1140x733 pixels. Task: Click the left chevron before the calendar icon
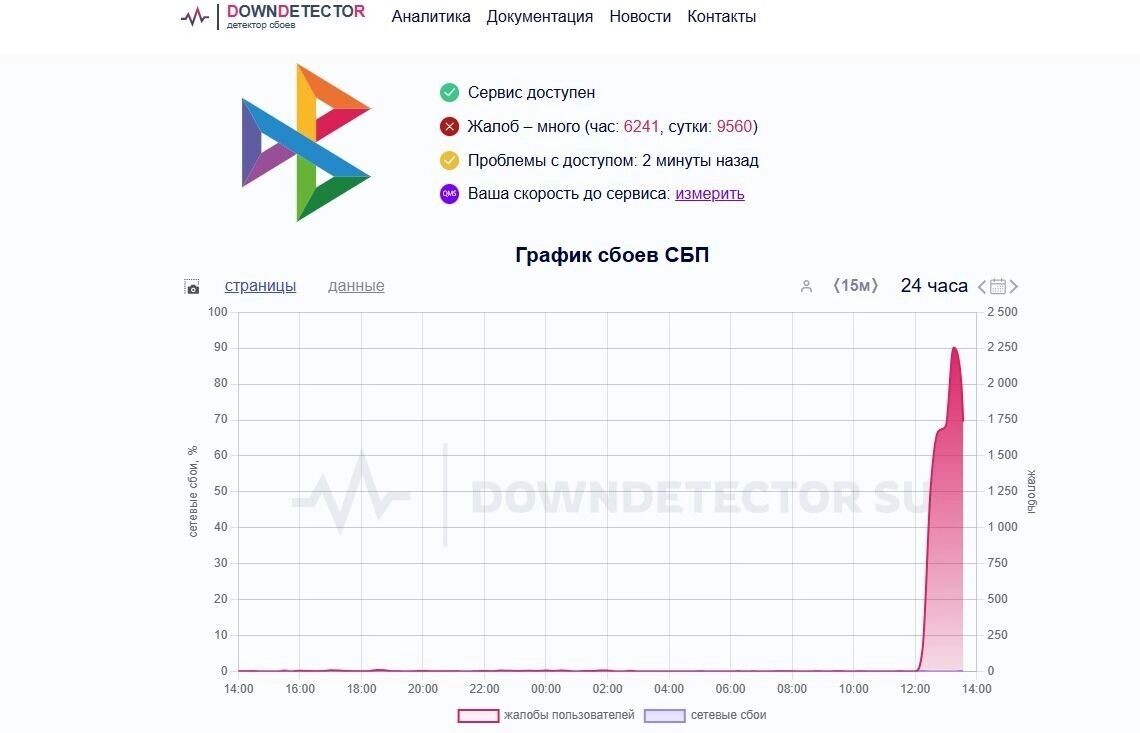coord(981,287)
